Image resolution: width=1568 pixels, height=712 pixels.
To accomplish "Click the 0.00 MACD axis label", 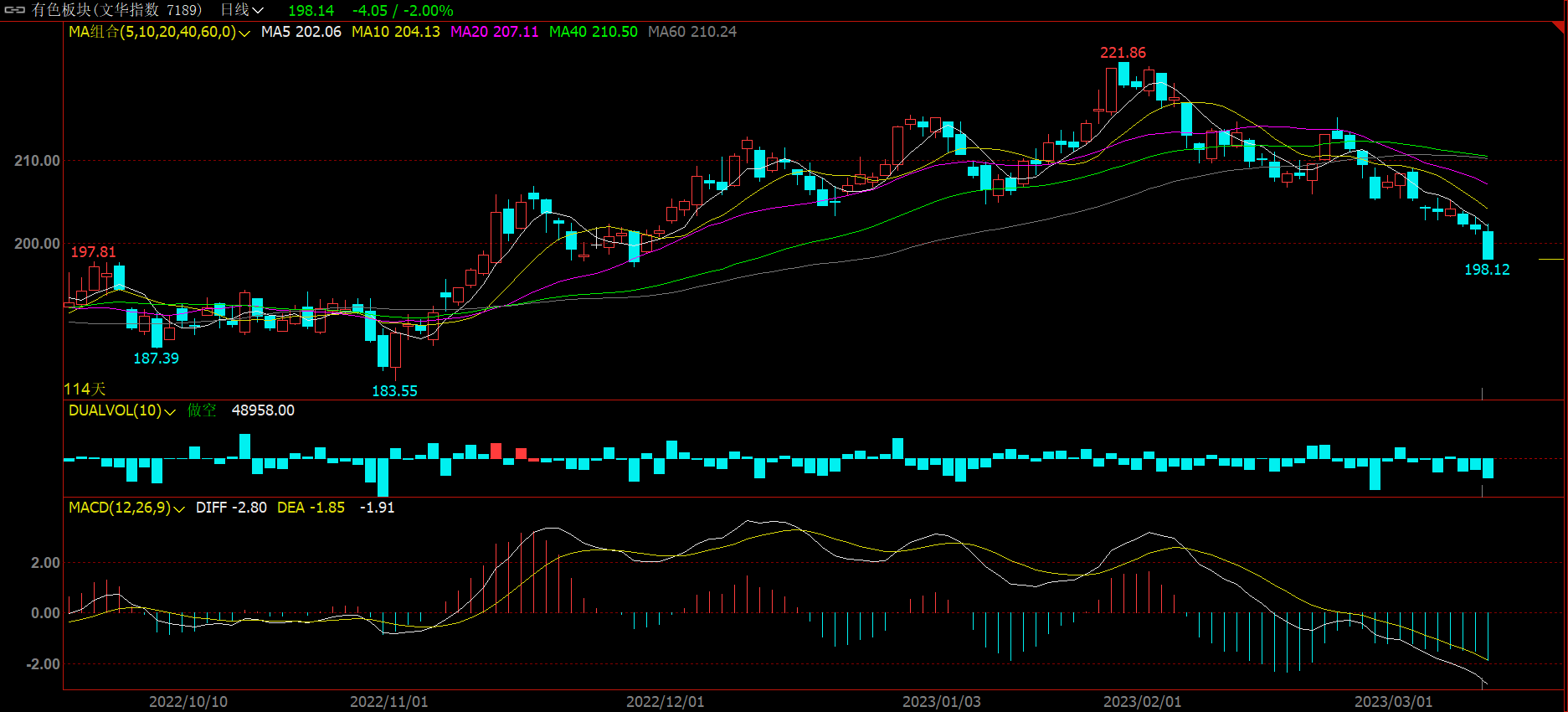I will click(45, 613).
